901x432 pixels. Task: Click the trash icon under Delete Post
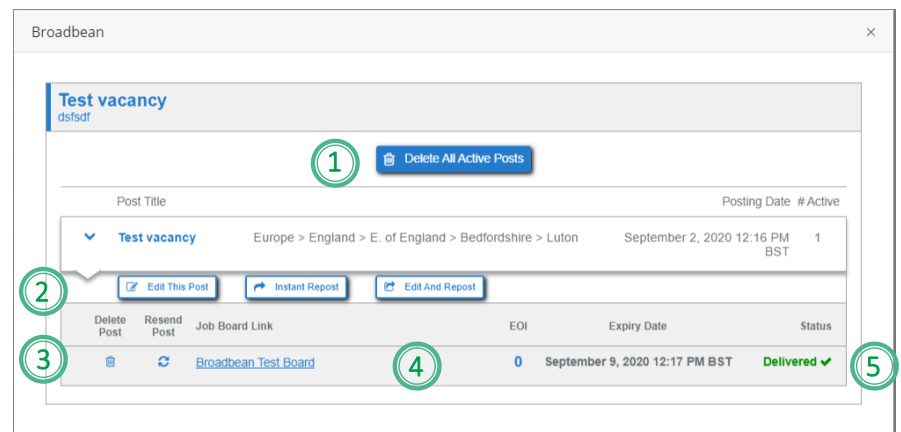coord(110,362)
